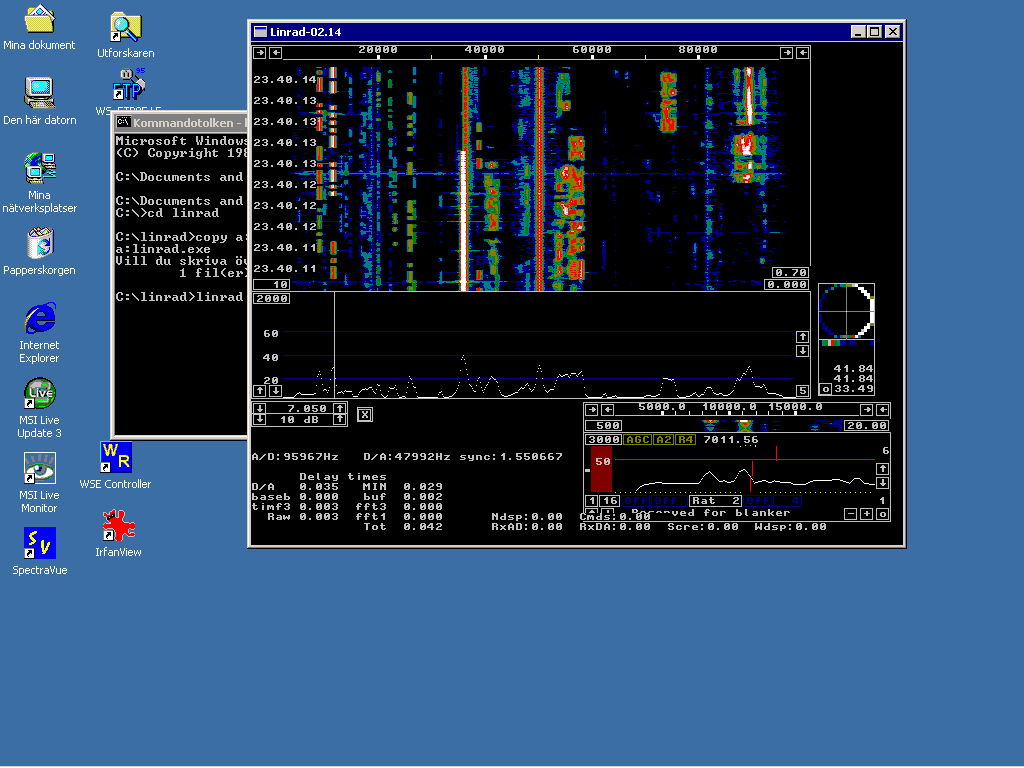
Task: Click the o button next to plus button
Action: pyautogui.click(x=882, y=514)
